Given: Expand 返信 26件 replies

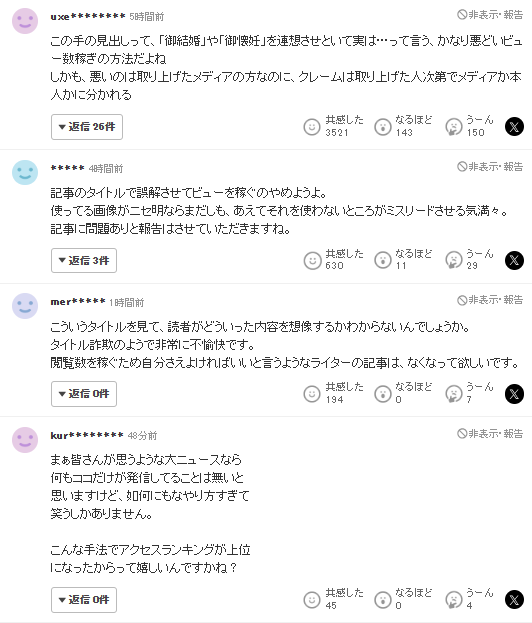Looking at the screenshot, I should (x=87, y=127).
